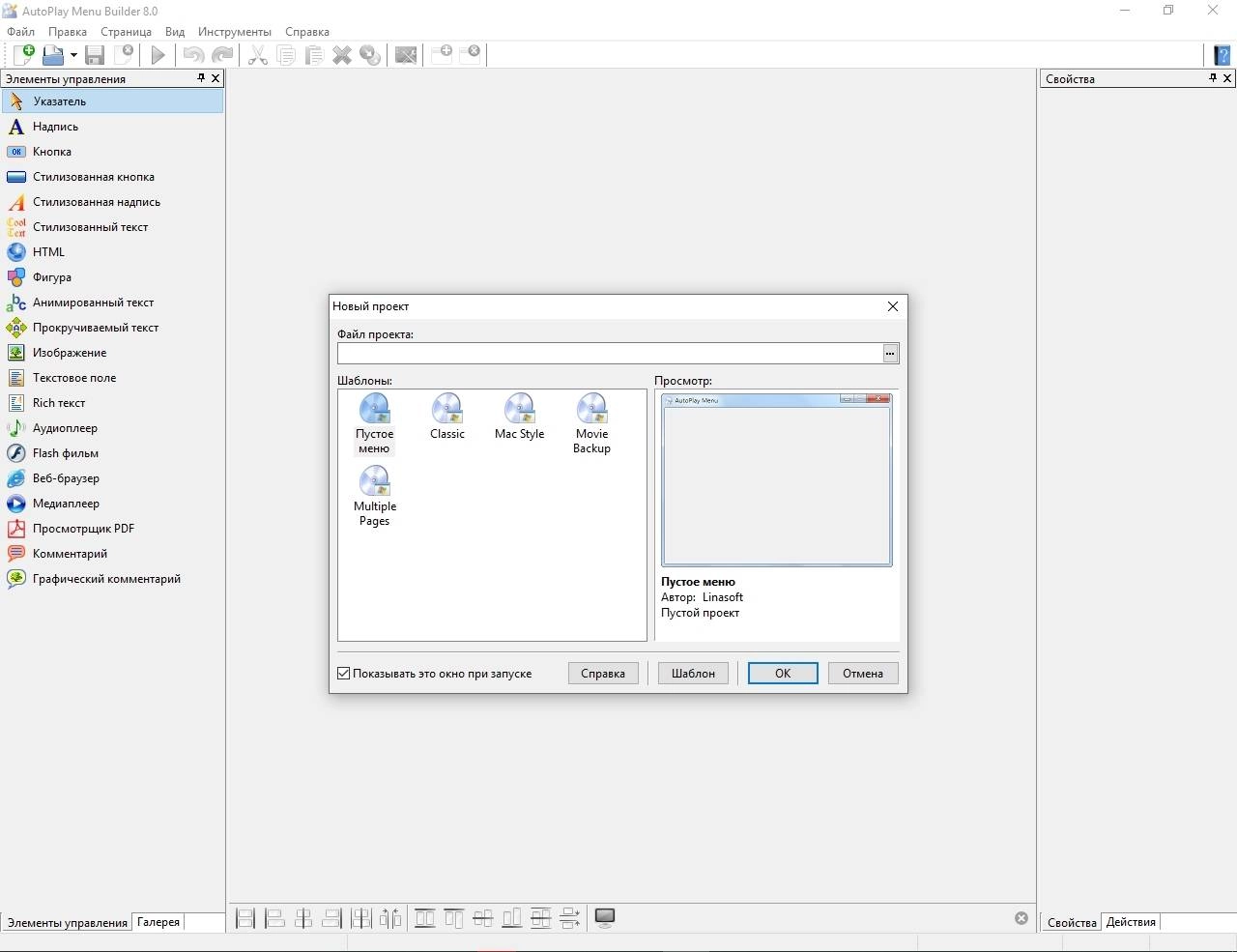
Task: Select the Mac Style template
Action: (520, 417)
